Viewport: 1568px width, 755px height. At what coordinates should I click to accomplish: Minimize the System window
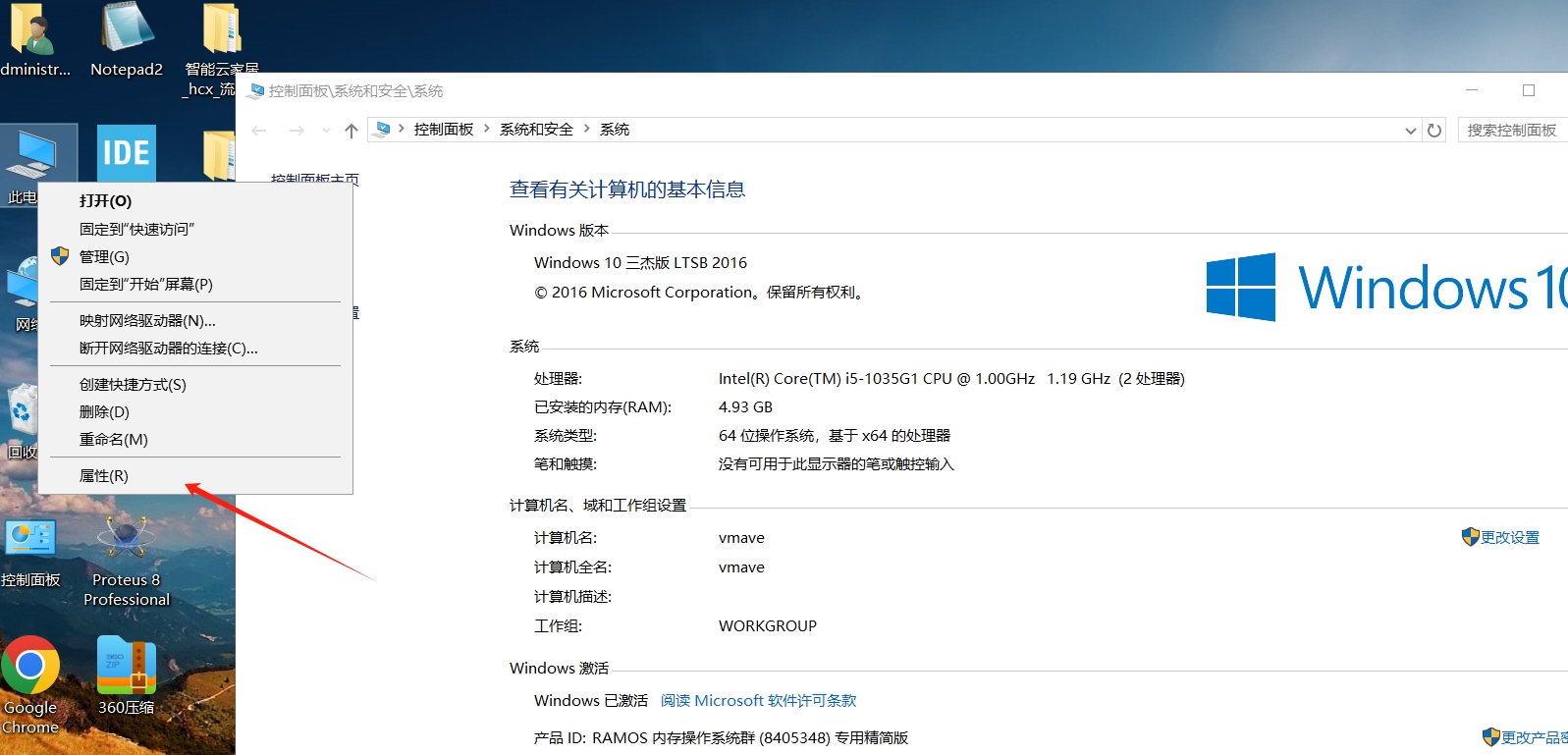point(1472,90)
